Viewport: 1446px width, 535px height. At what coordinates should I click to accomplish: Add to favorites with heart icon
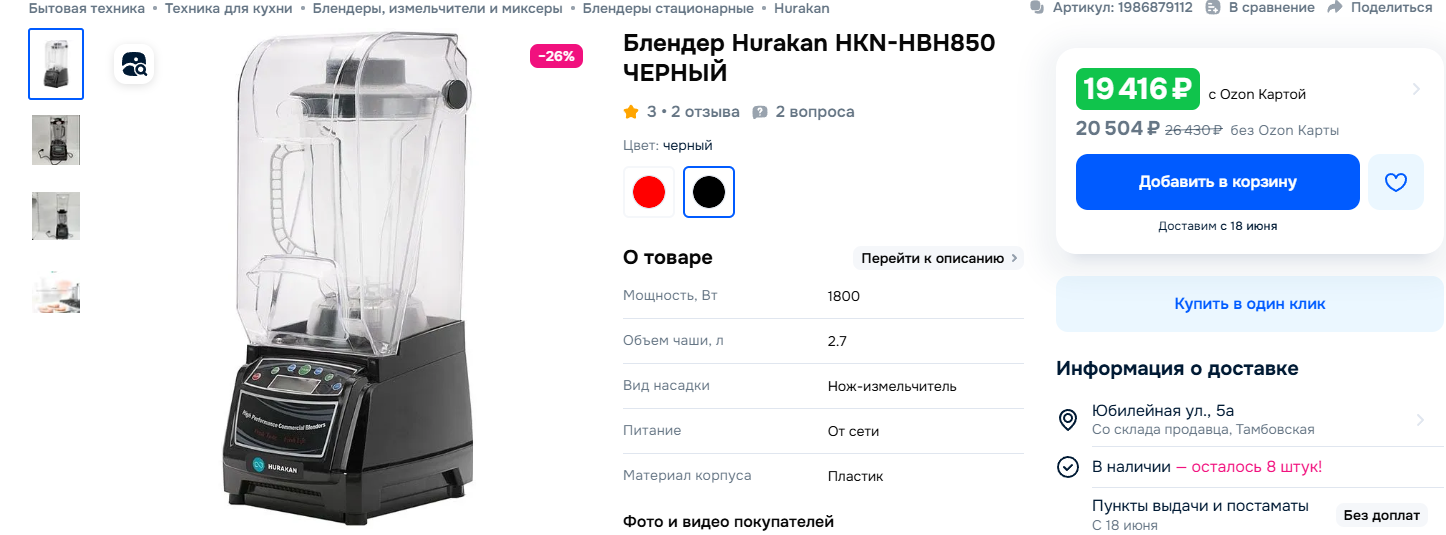pos(1396,182)
